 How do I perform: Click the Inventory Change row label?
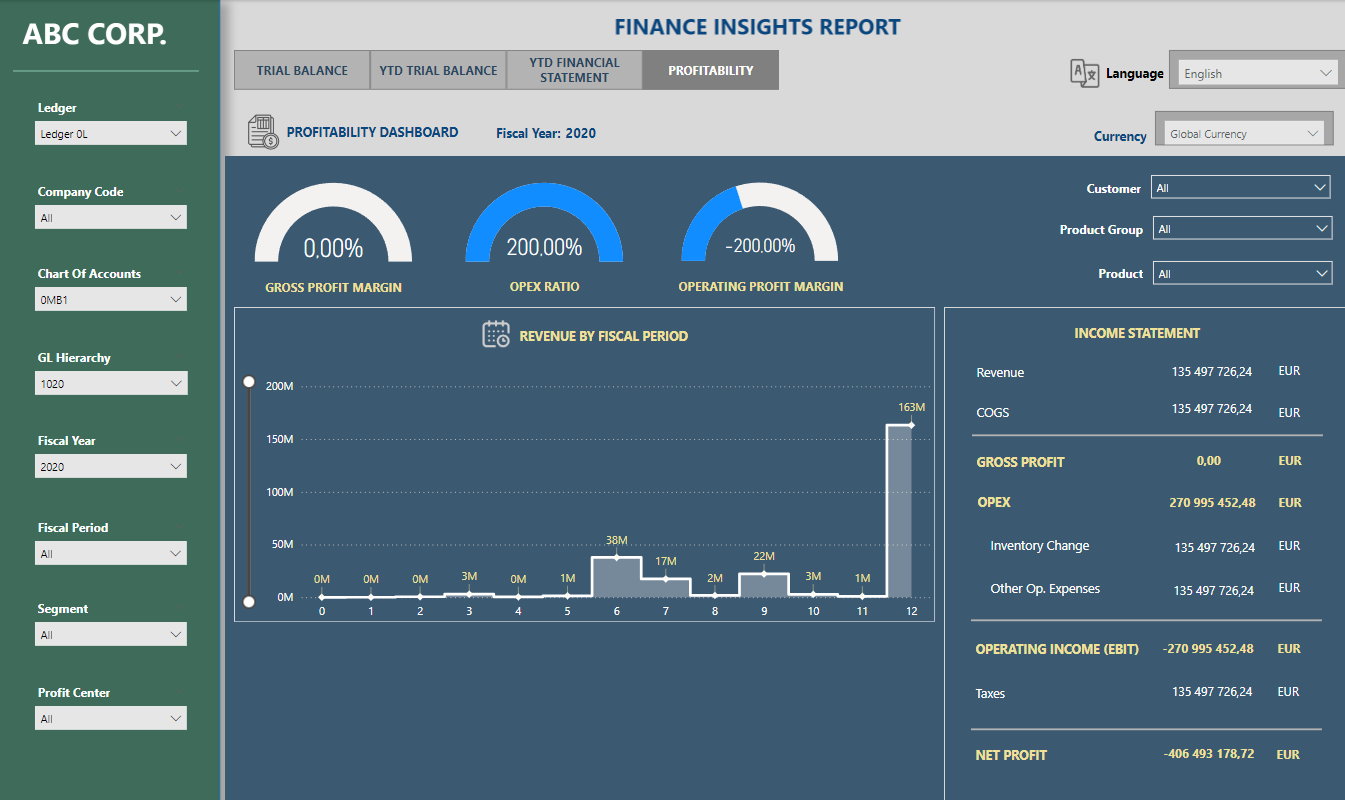click(x=1040, y=546)
